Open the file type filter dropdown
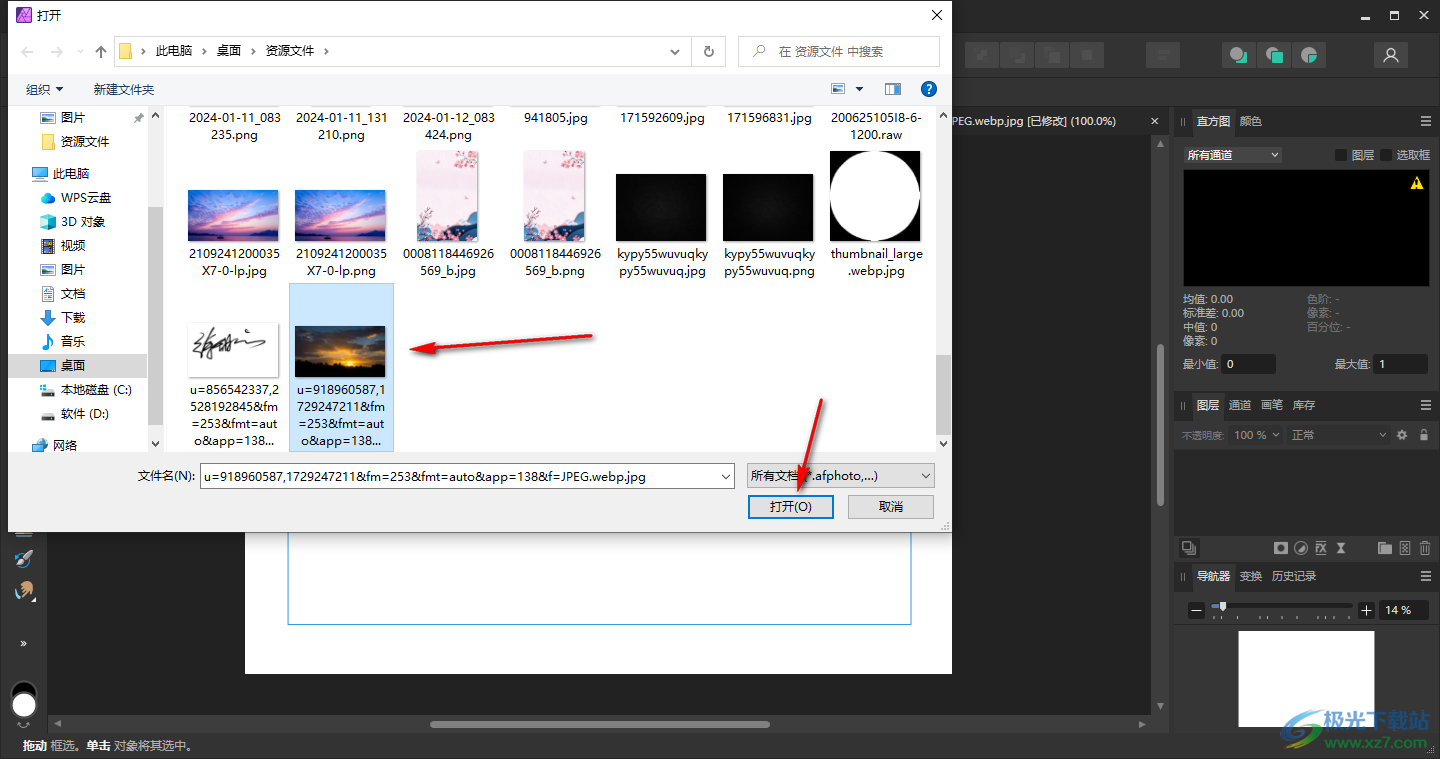This screenshot has width=1440, height=759. [841, 476]
